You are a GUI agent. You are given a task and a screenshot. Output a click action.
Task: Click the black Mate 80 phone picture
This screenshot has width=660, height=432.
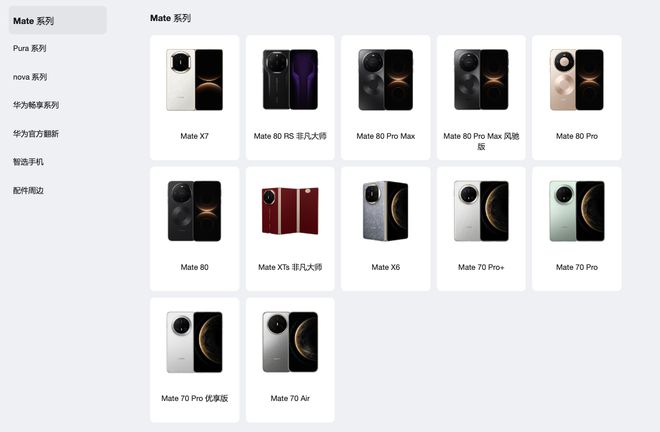coord(194,211)
